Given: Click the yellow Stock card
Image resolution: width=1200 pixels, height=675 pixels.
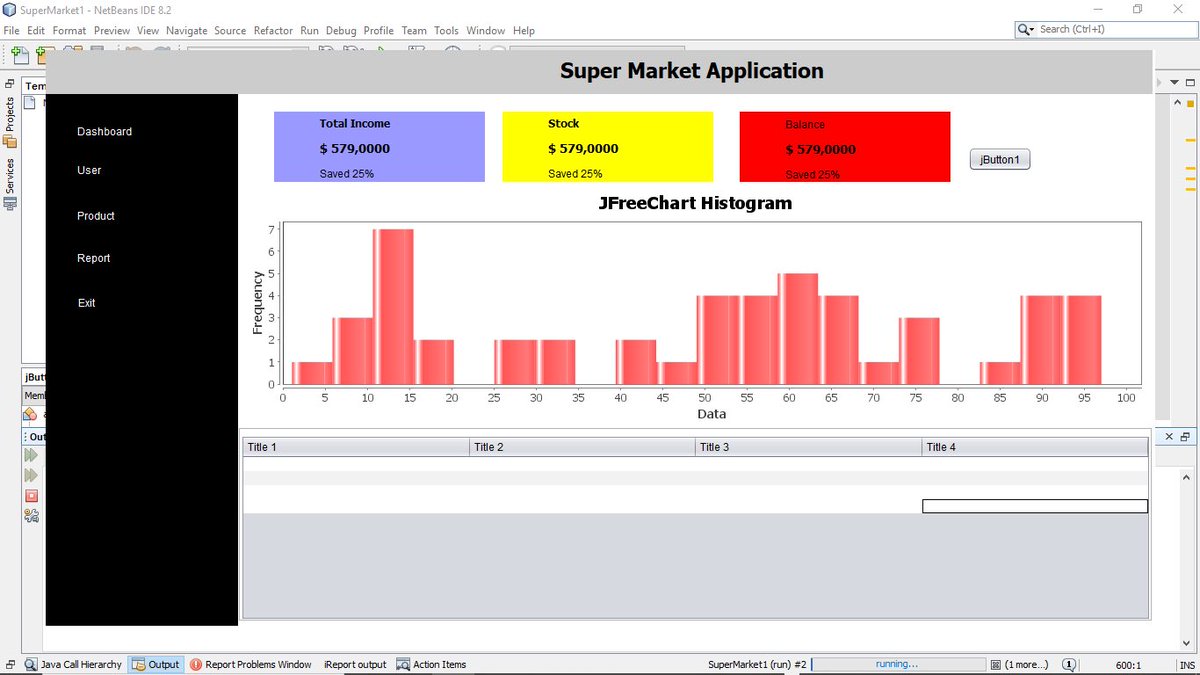Looking at the screenshot, I should point(608,147).
